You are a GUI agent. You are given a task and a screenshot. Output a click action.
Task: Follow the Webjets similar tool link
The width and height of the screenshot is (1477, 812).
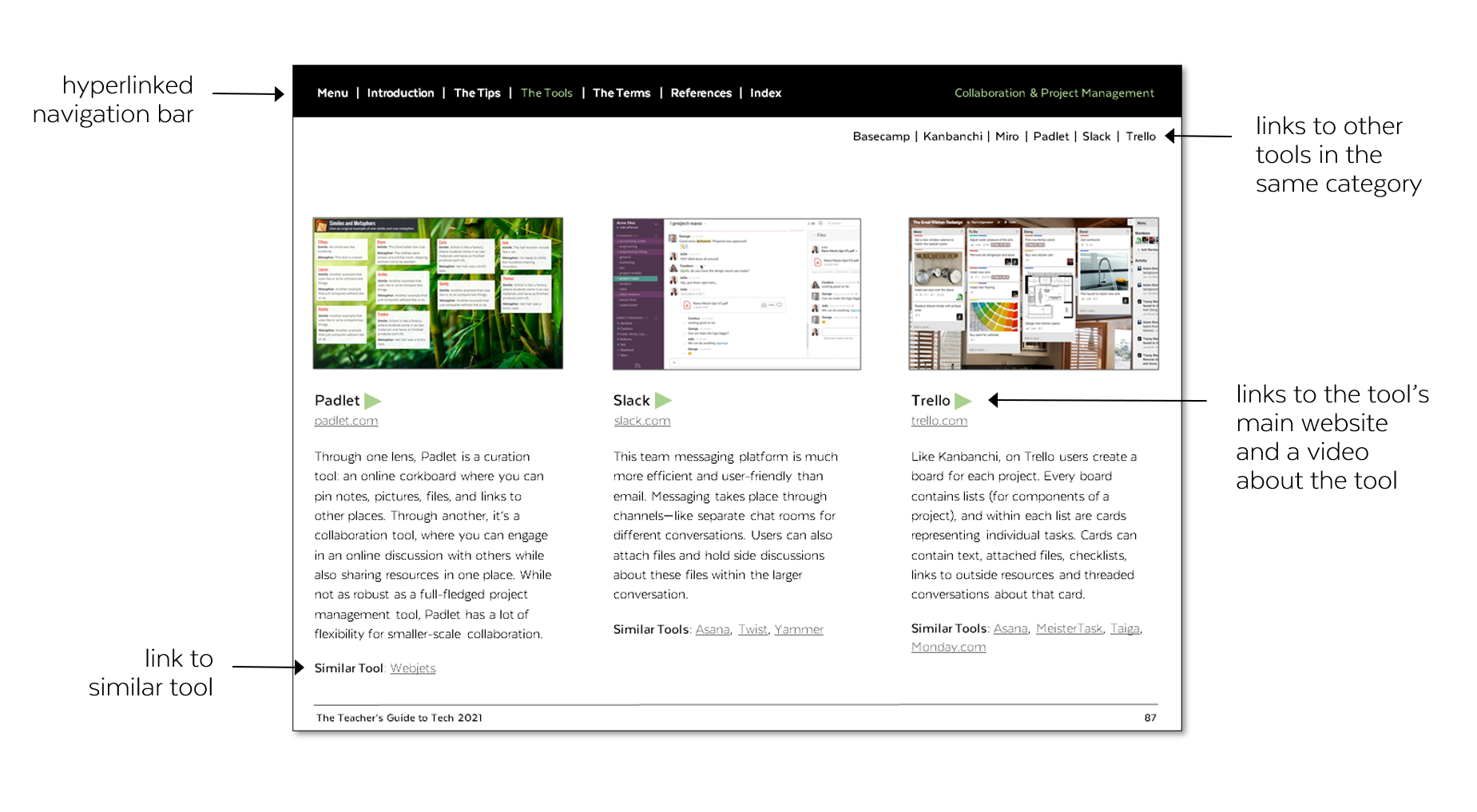[x=412, y=668]
